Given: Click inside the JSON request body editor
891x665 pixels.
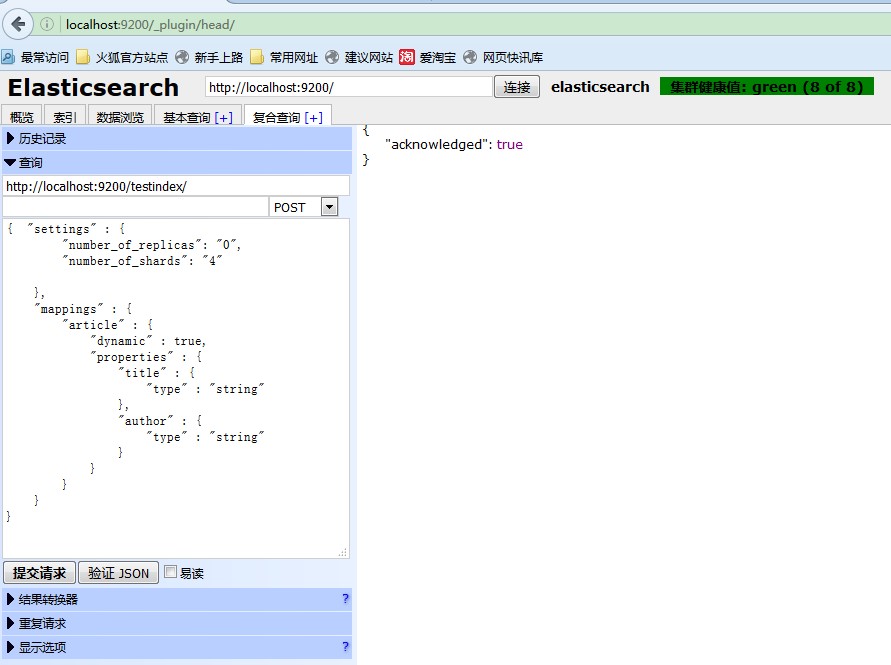Looking at the screenshot, I should 176,388.
